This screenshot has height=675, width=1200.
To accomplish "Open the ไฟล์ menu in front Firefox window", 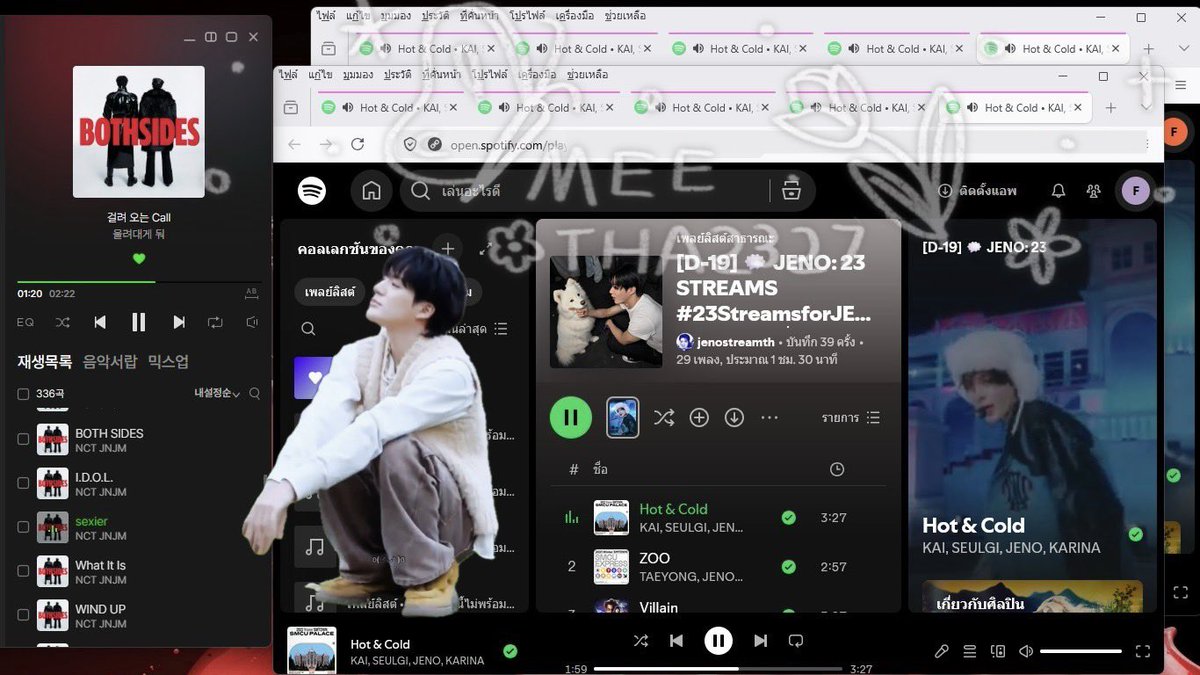I will (x=288, y=75).
